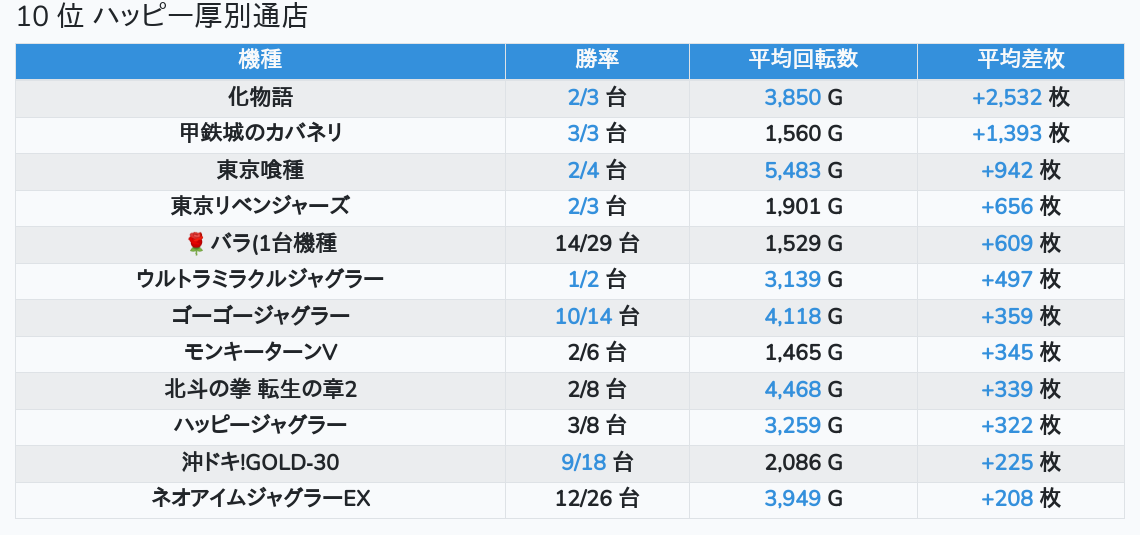
Task: Click the ゴーゴージャグラー machine name
Action: point(260,316)
